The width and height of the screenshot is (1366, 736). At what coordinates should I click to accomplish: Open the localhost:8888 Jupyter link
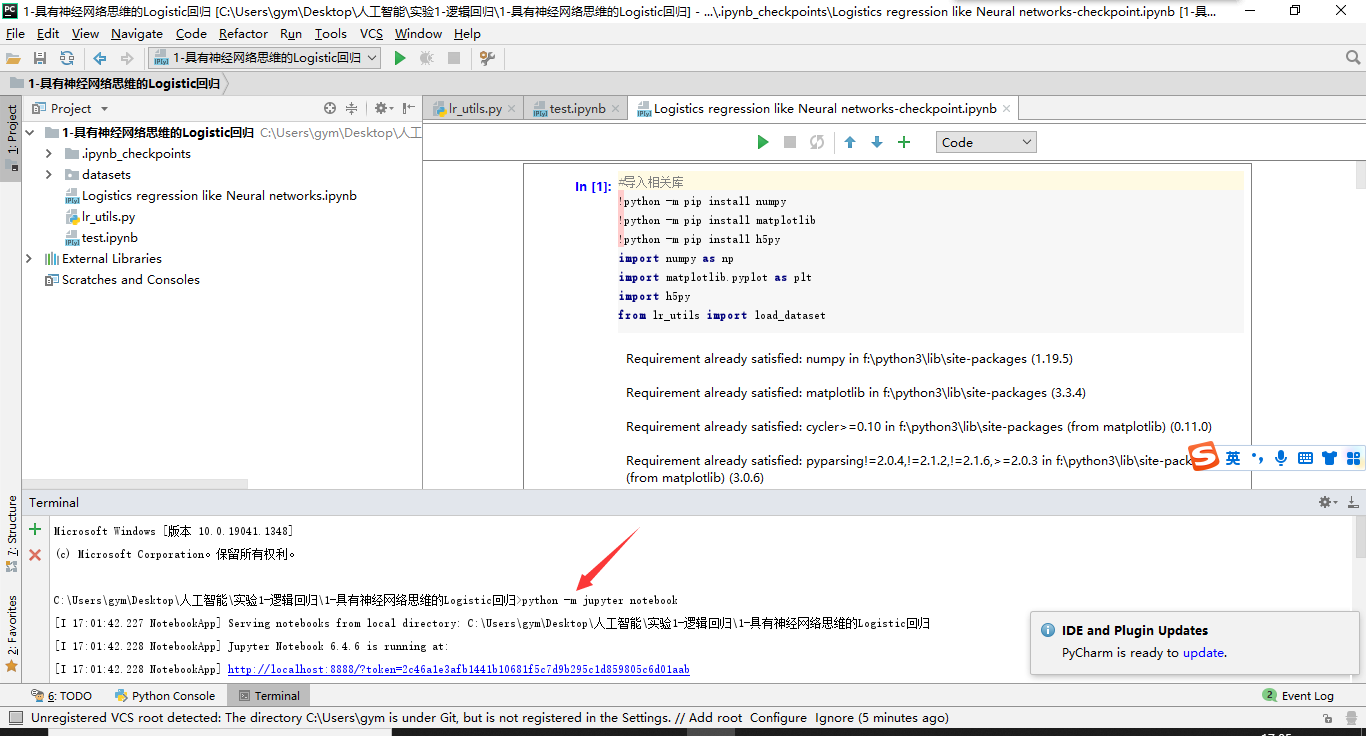[458, 669]
